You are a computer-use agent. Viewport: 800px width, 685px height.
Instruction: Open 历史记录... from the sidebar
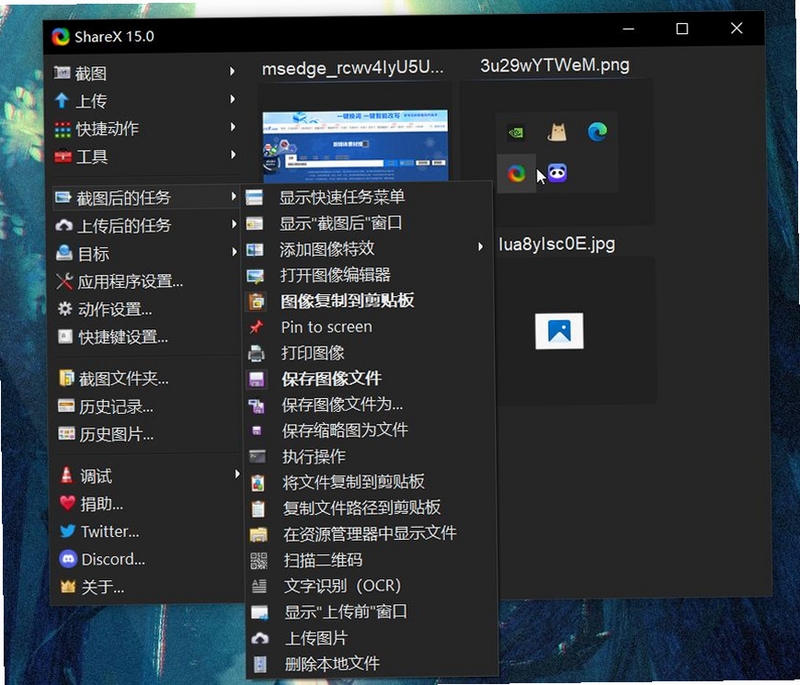(x=116, y=407)
